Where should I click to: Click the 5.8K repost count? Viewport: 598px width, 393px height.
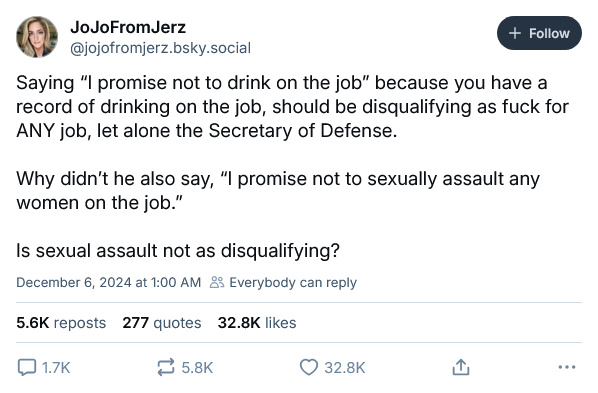197,368
